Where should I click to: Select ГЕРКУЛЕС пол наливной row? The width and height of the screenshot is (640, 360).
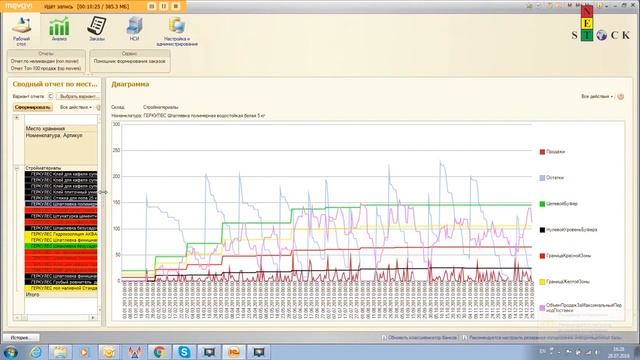(x=60, y=288)
